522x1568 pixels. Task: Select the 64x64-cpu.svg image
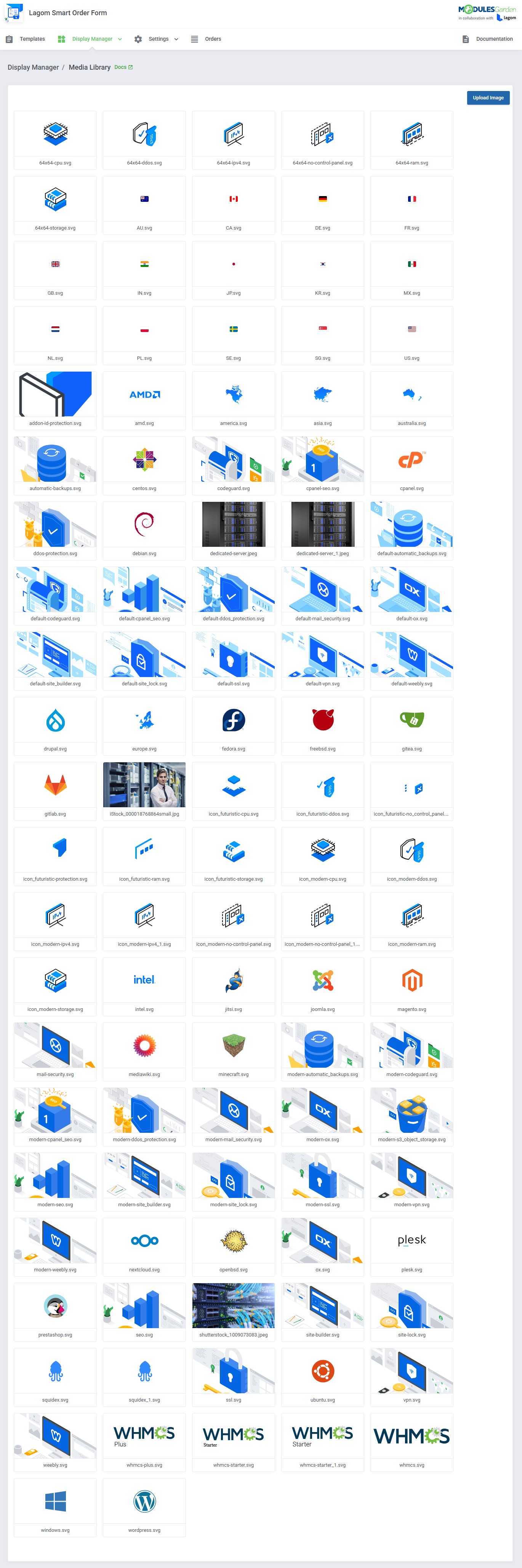pyautogui.click(x=55, y=133)
